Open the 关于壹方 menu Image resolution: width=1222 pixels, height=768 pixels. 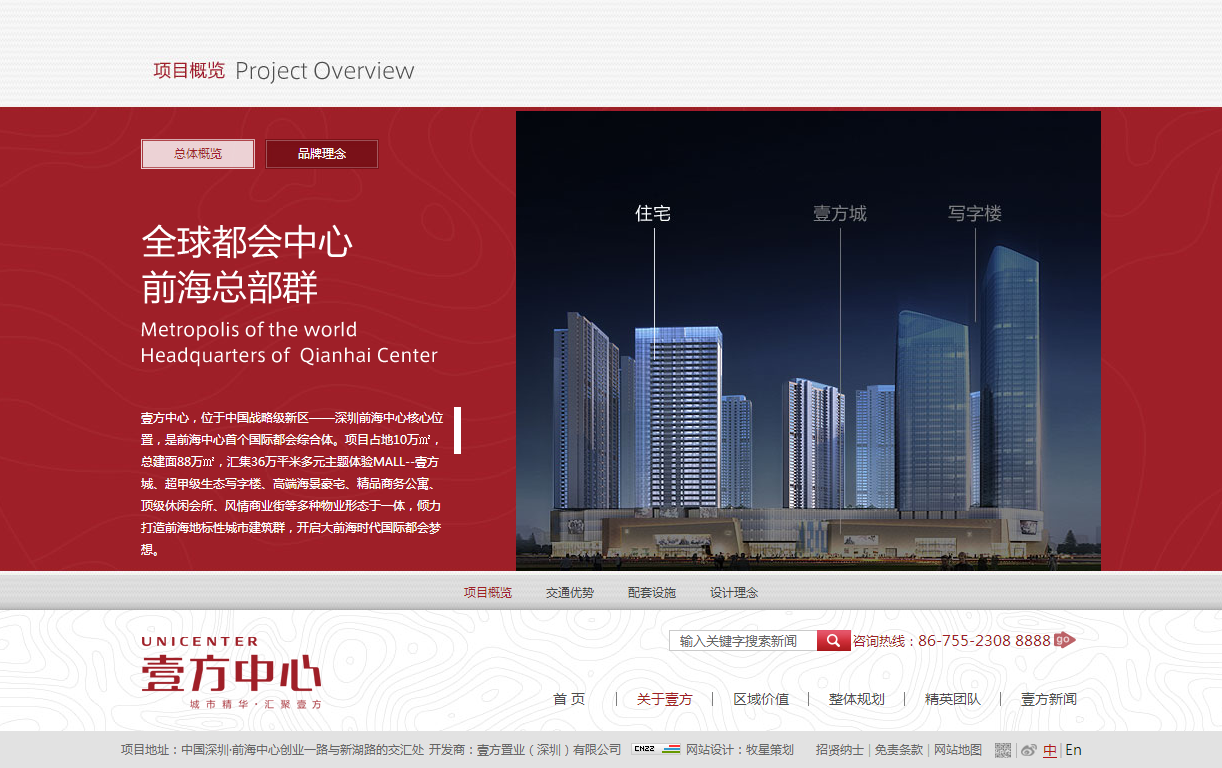point(662,699)
